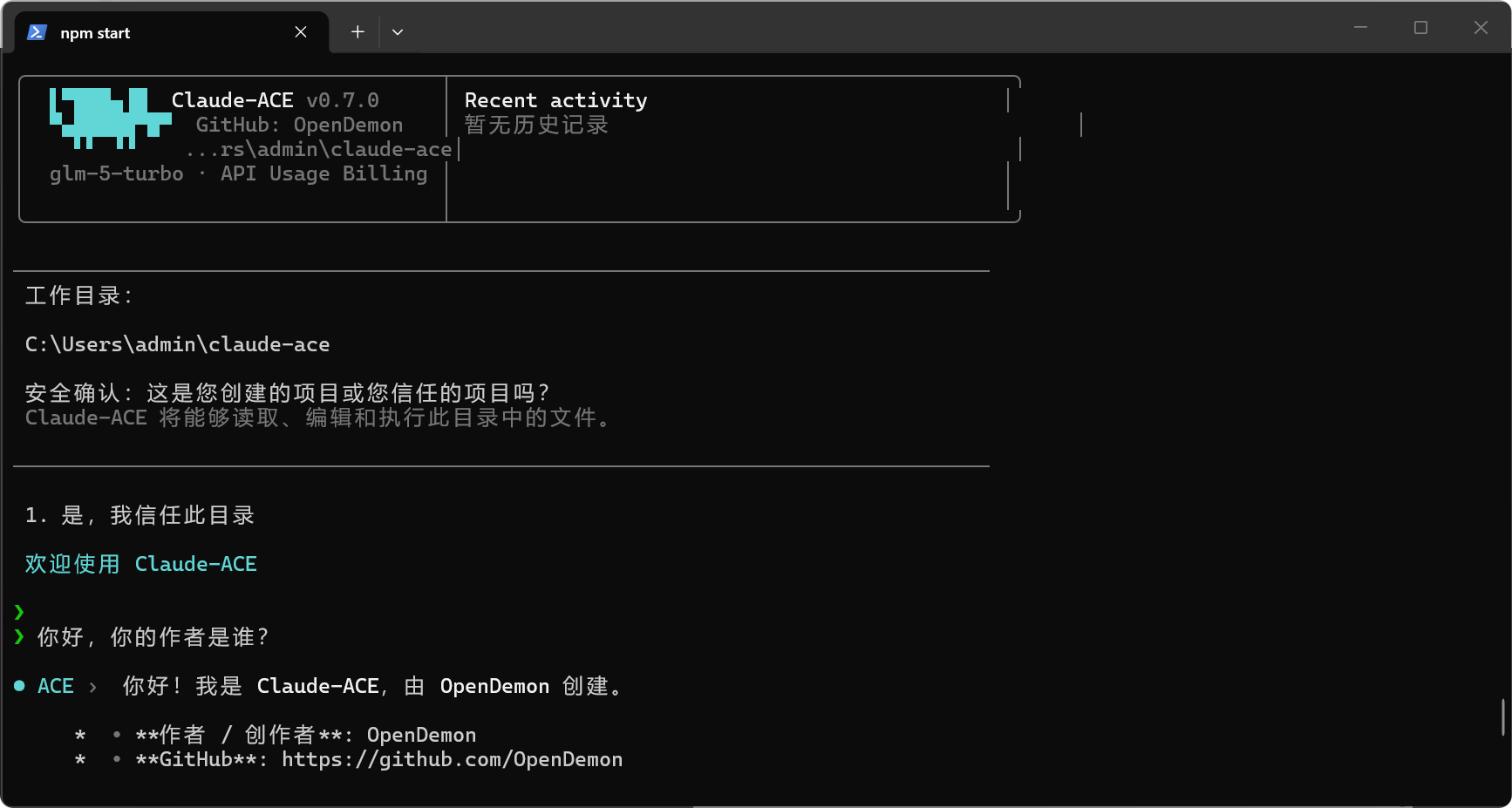The image size is (1512, 808).
Task: Click the GitHub: OpenDemon line
Action: click(x=299, y=125)
